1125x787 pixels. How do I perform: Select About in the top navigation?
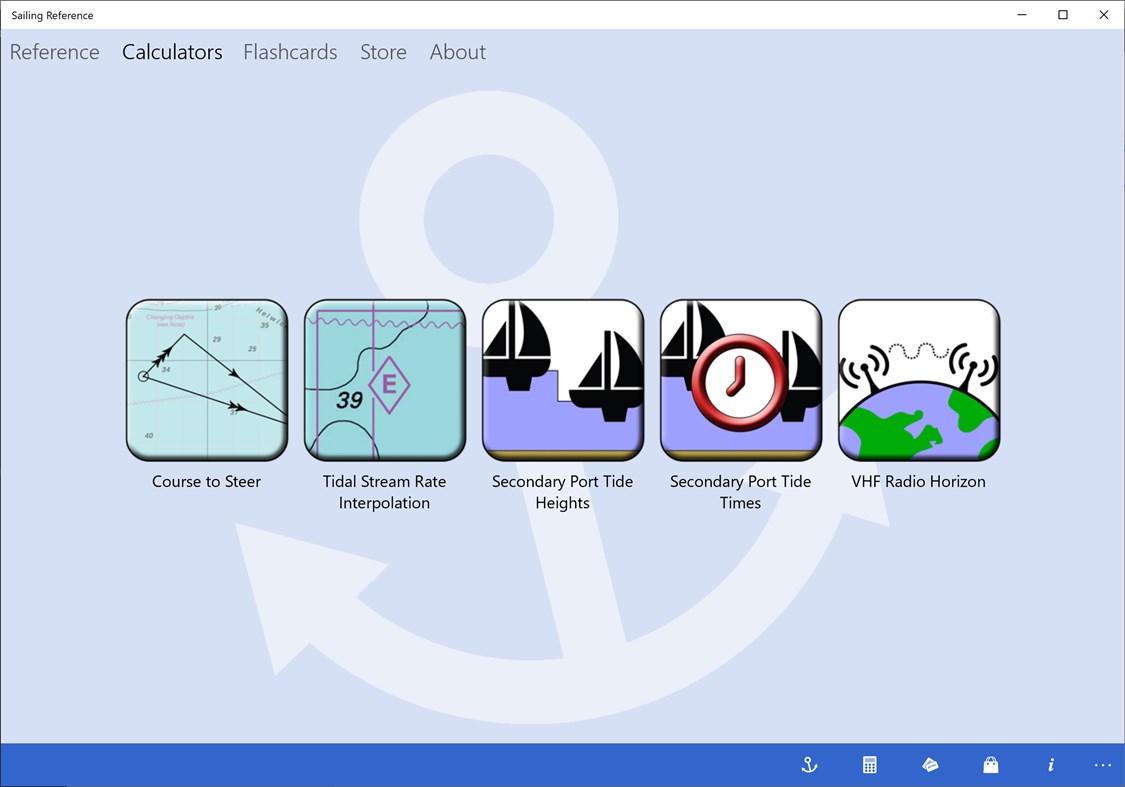coord(457,52)
